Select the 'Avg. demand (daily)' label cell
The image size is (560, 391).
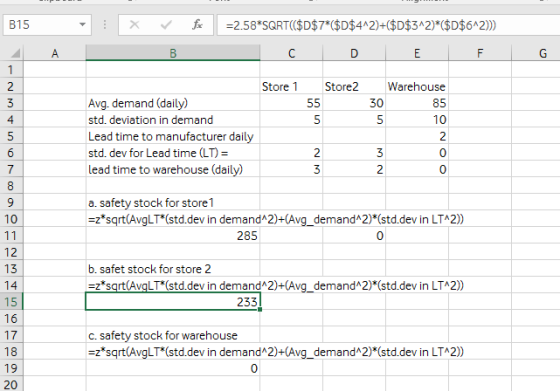pyautogui.click(x=173, y=103)
